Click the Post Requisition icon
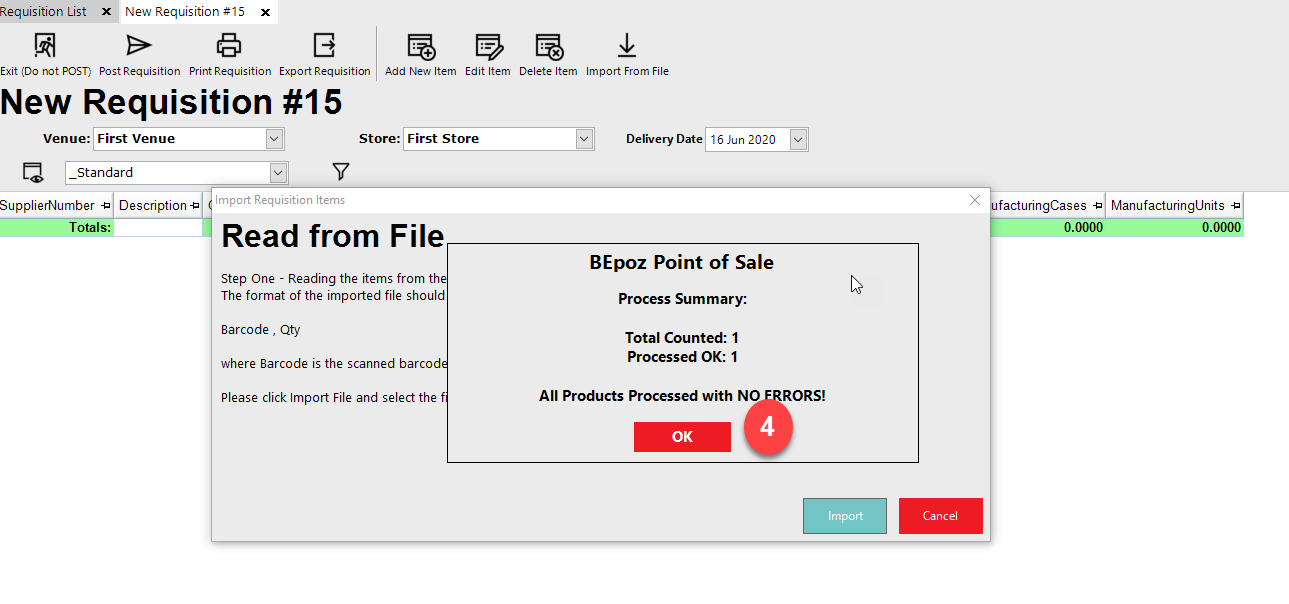Viewport: 1289px width, 604px height. tap(139, 45)
